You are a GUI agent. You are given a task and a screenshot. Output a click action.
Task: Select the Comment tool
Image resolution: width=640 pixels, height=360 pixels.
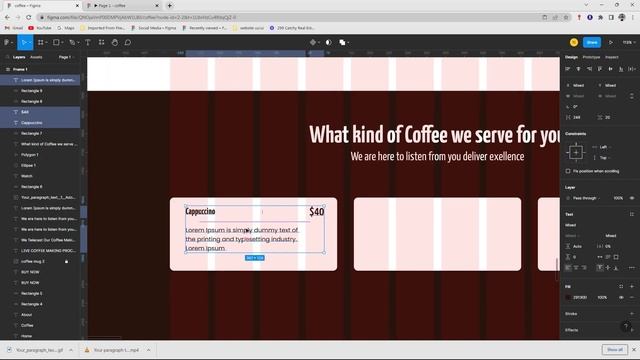tap(128, 42)
